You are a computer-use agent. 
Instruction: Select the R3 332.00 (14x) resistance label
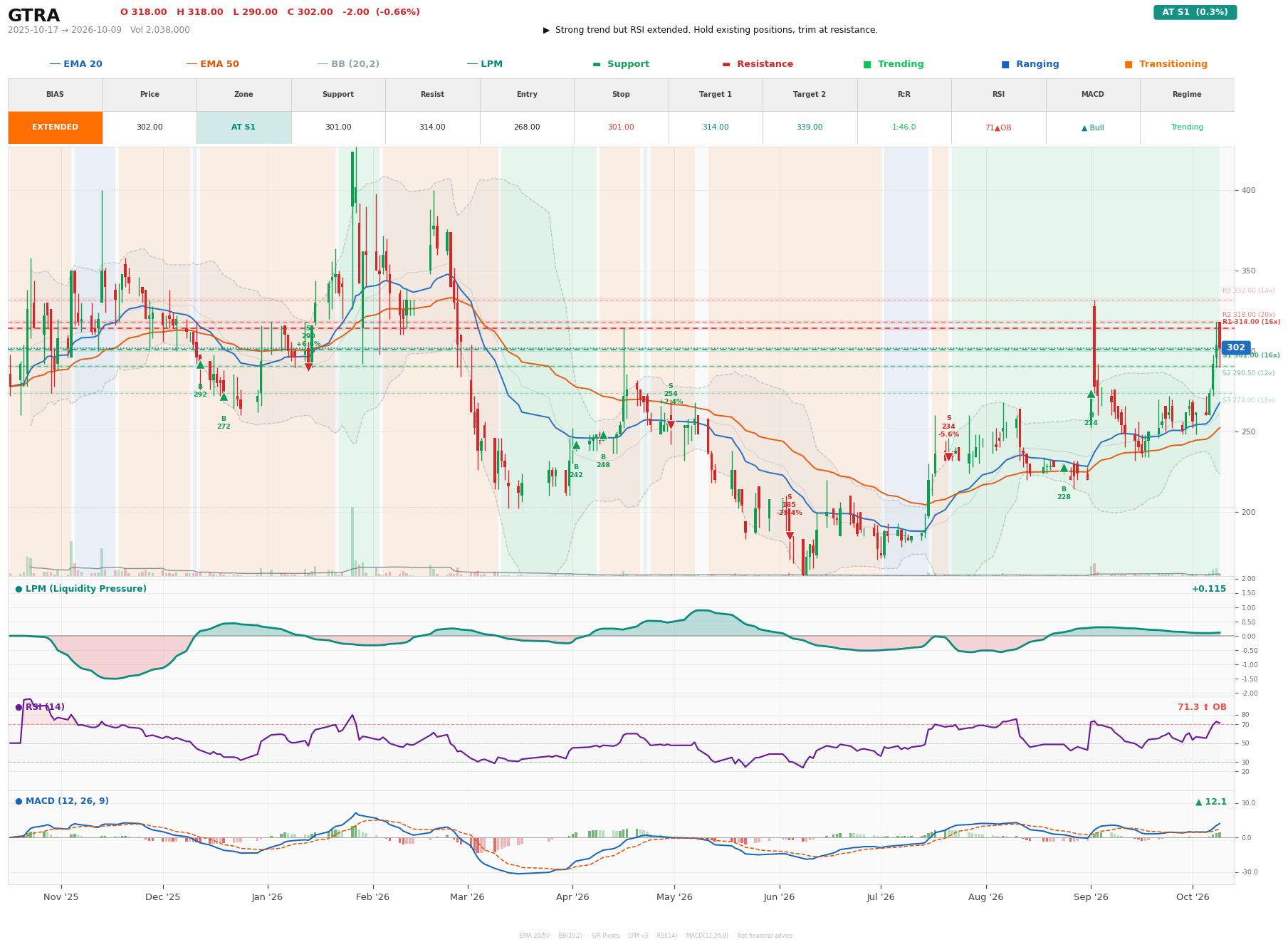click(x=1248, y=291)
